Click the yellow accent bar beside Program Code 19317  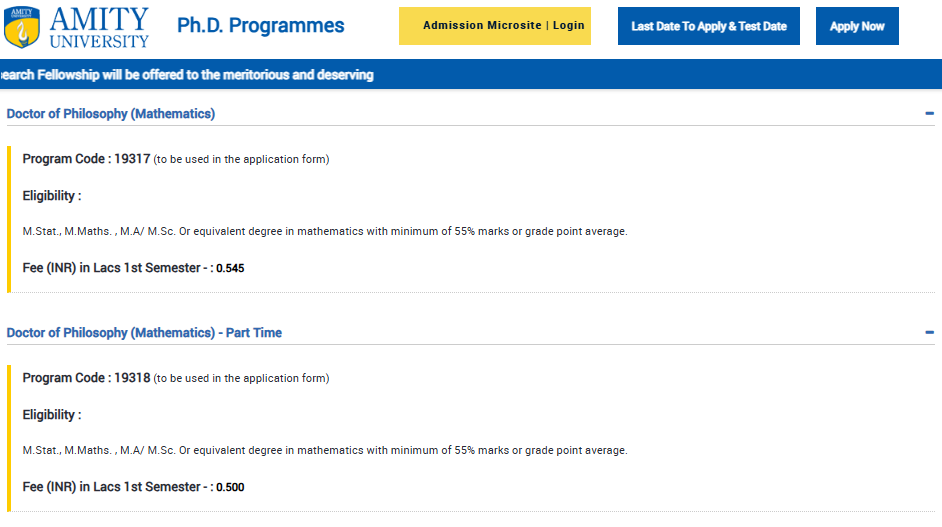(x=9, y=218)
